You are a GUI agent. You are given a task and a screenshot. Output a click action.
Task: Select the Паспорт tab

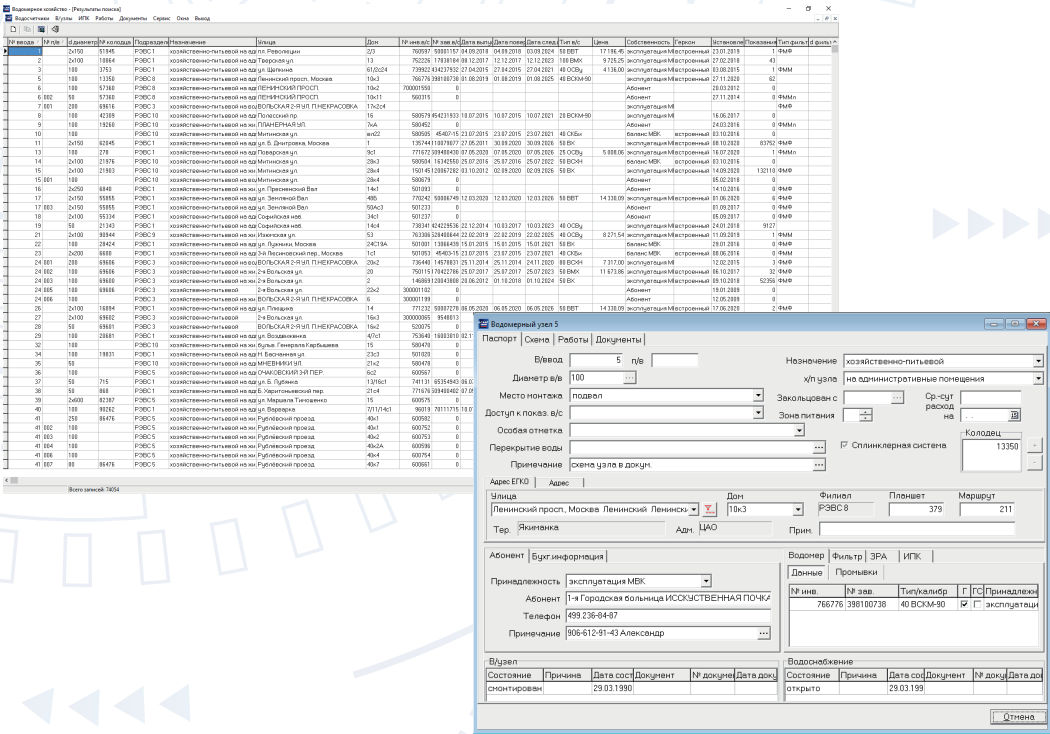point(500,339)
